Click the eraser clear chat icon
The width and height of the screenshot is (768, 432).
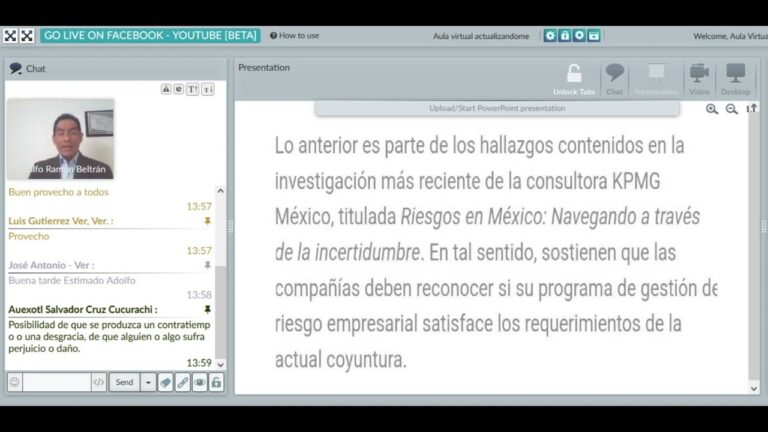(166, 382)
